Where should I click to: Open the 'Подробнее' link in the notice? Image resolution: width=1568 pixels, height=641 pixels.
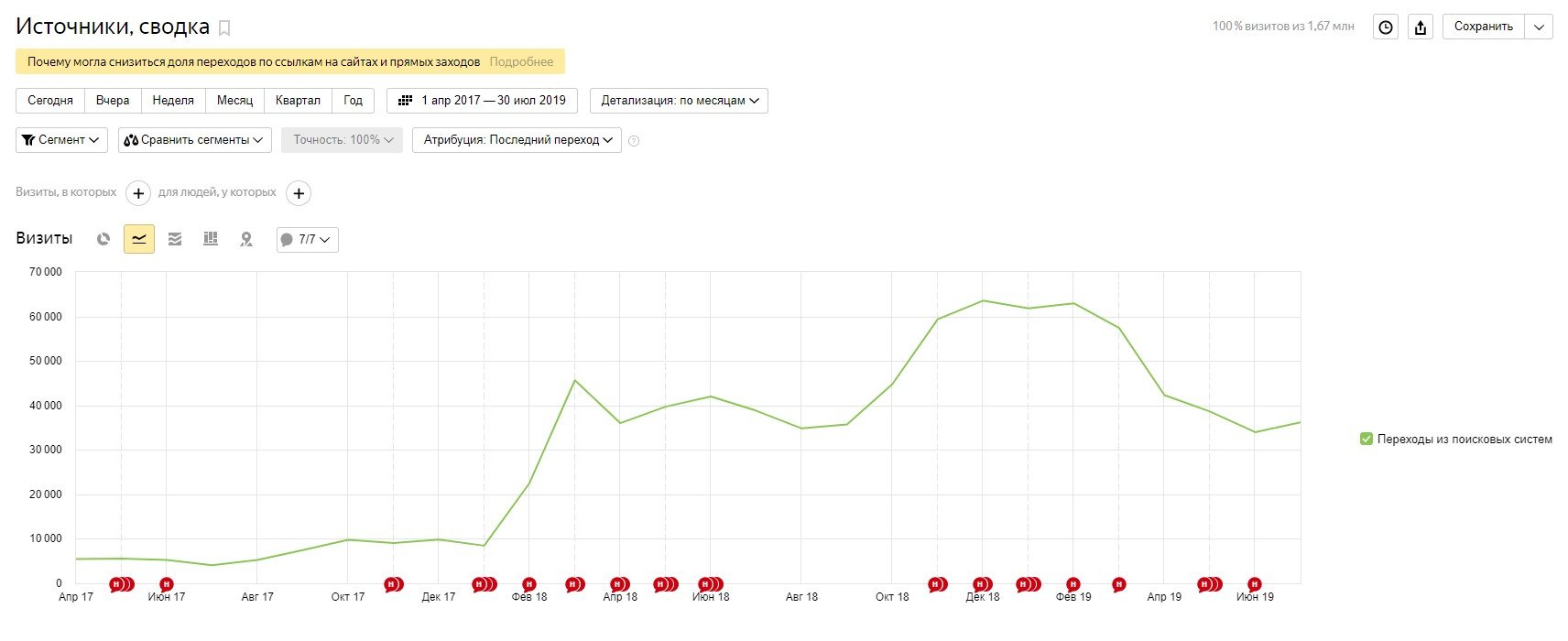pos(521,62)
